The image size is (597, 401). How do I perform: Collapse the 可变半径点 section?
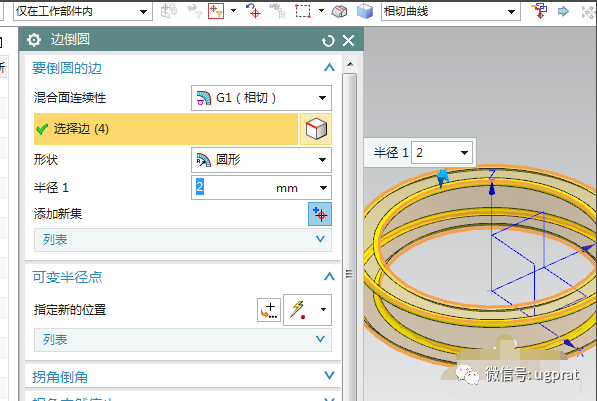[x=329, y=276]
